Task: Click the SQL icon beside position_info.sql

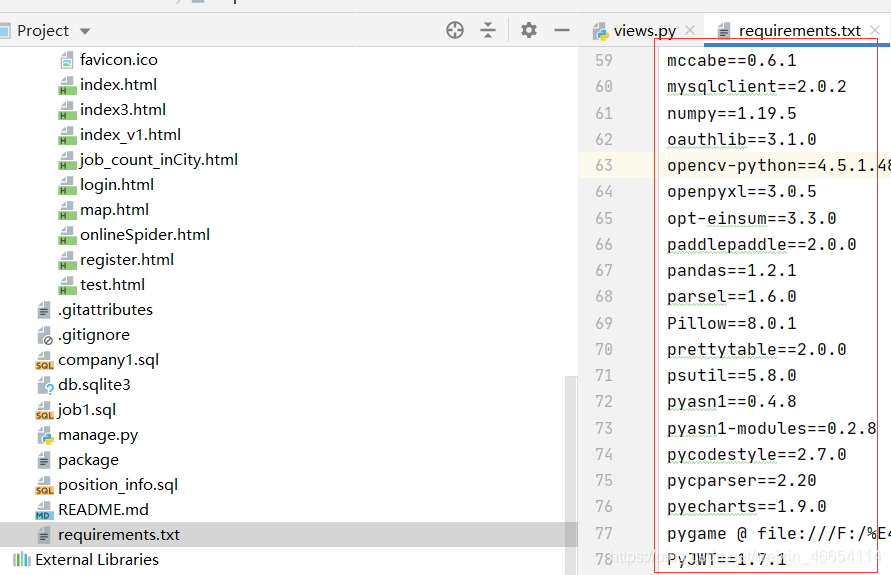Action: pyautogui.click(x=44, y=485)
